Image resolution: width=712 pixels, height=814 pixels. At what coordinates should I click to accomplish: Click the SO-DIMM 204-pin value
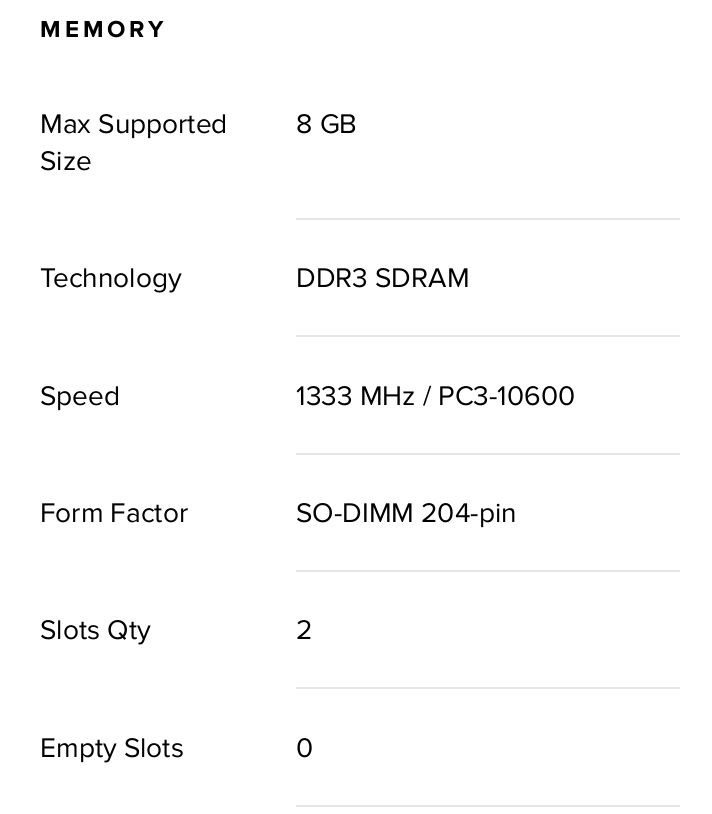(x=406, y=514)
